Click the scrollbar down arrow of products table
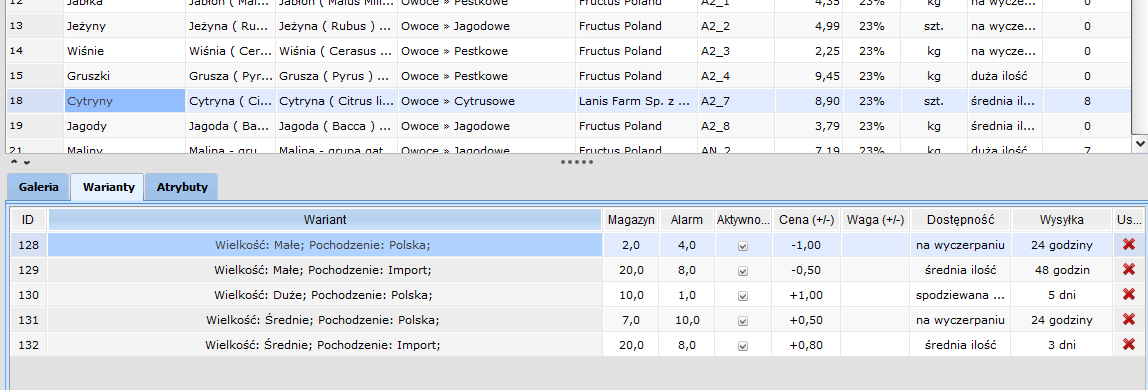 (x=1140, y=143)
